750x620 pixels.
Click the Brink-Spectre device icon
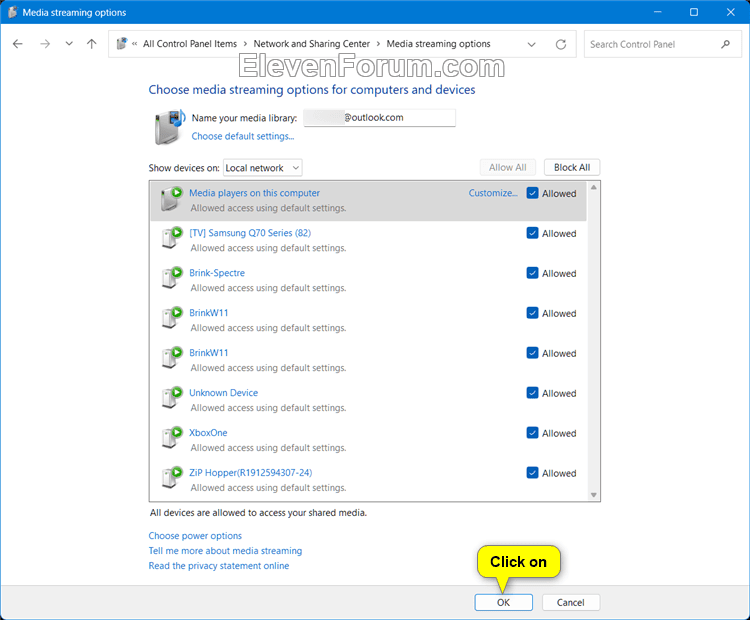pyautogui.click(x=172, y=278)
